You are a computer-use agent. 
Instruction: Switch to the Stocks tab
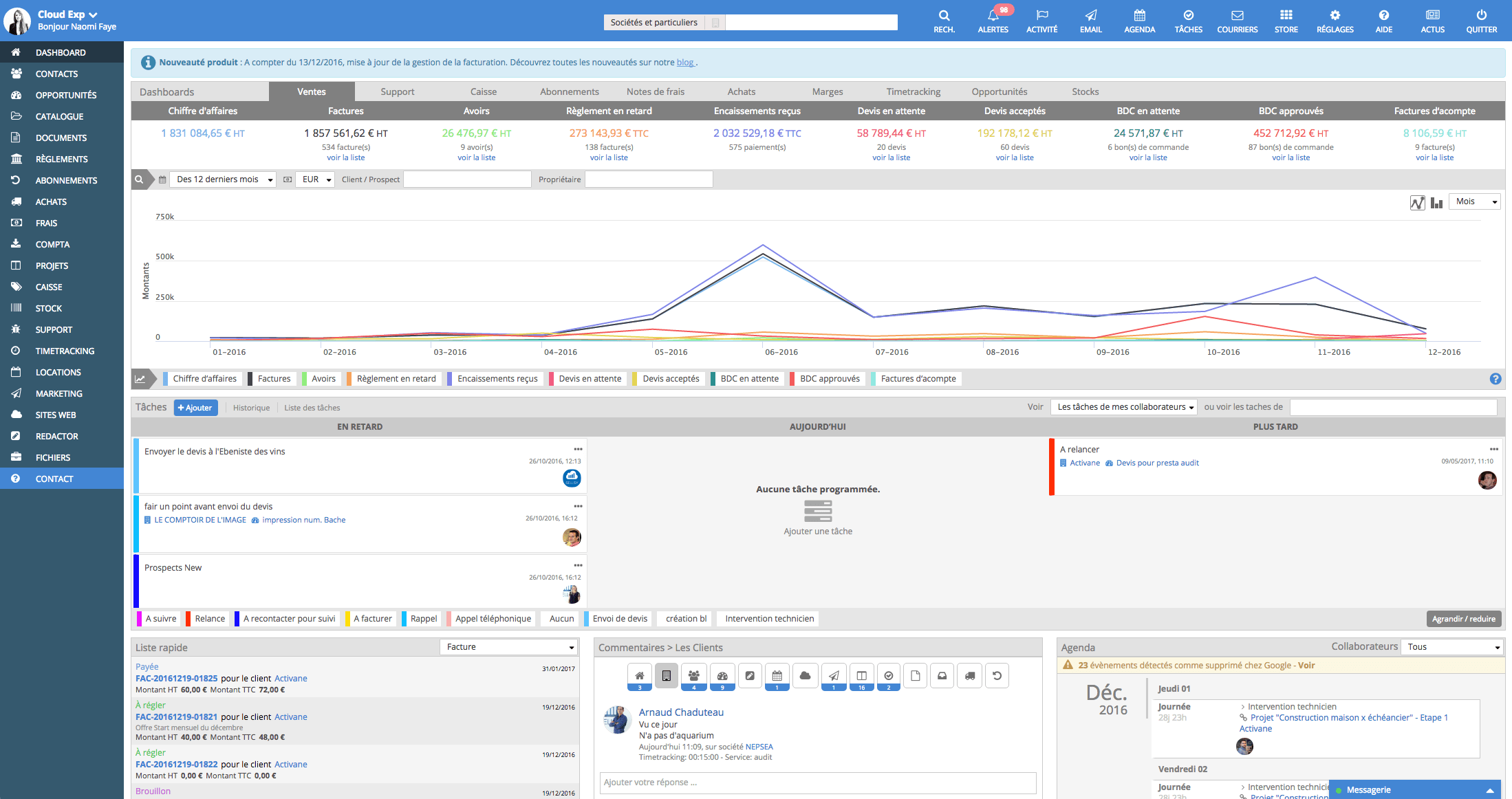[x=1086, y=91]
